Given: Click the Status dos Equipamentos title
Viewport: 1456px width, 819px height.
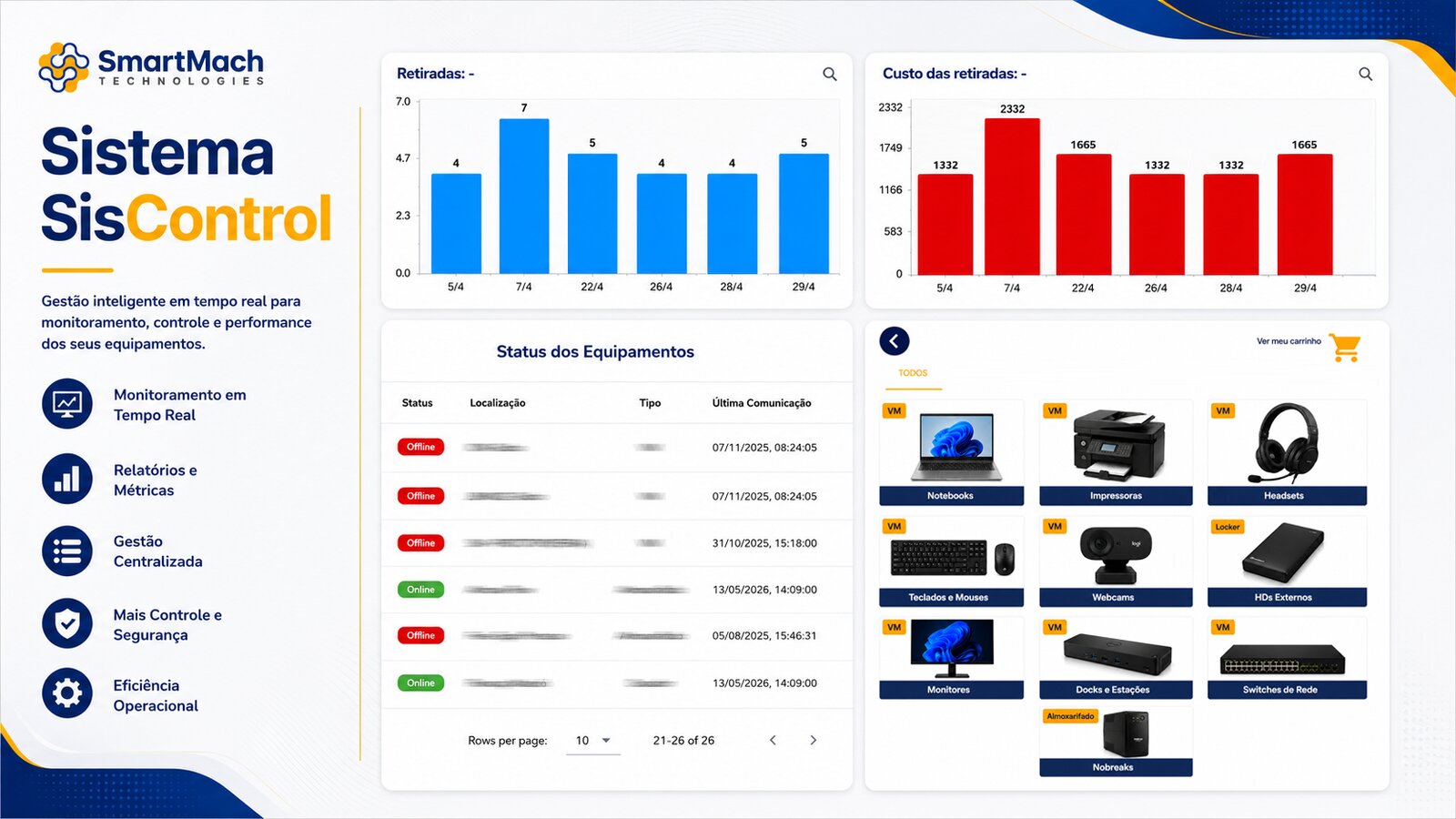Looking at the screenshot, I should [x=595, y=352].
